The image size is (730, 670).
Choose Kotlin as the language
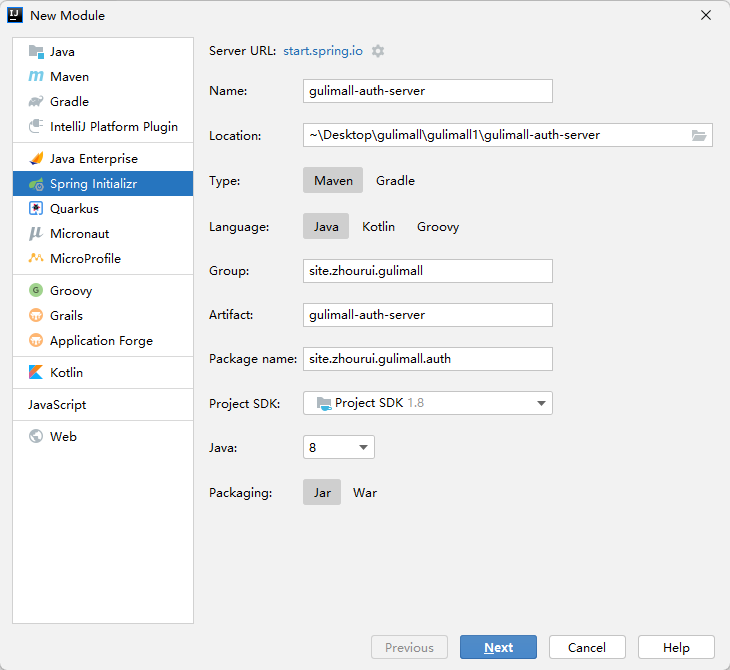379,226
